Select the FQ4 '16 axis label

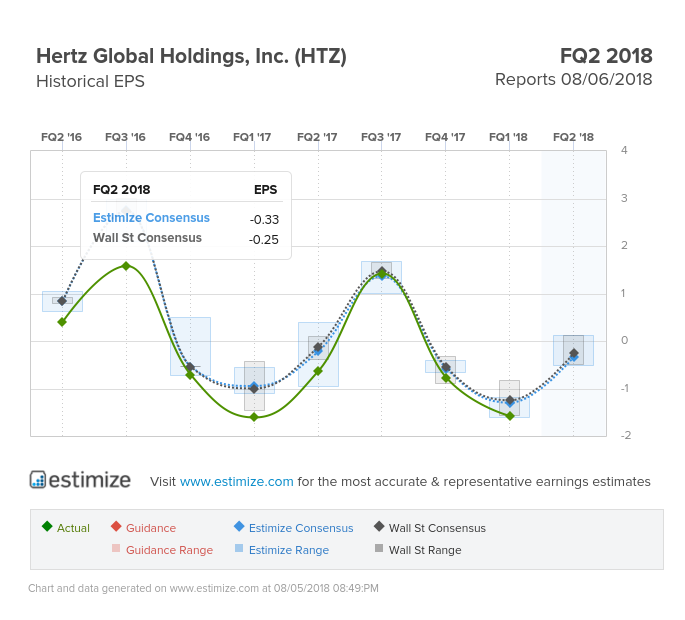tap(189, 137)
